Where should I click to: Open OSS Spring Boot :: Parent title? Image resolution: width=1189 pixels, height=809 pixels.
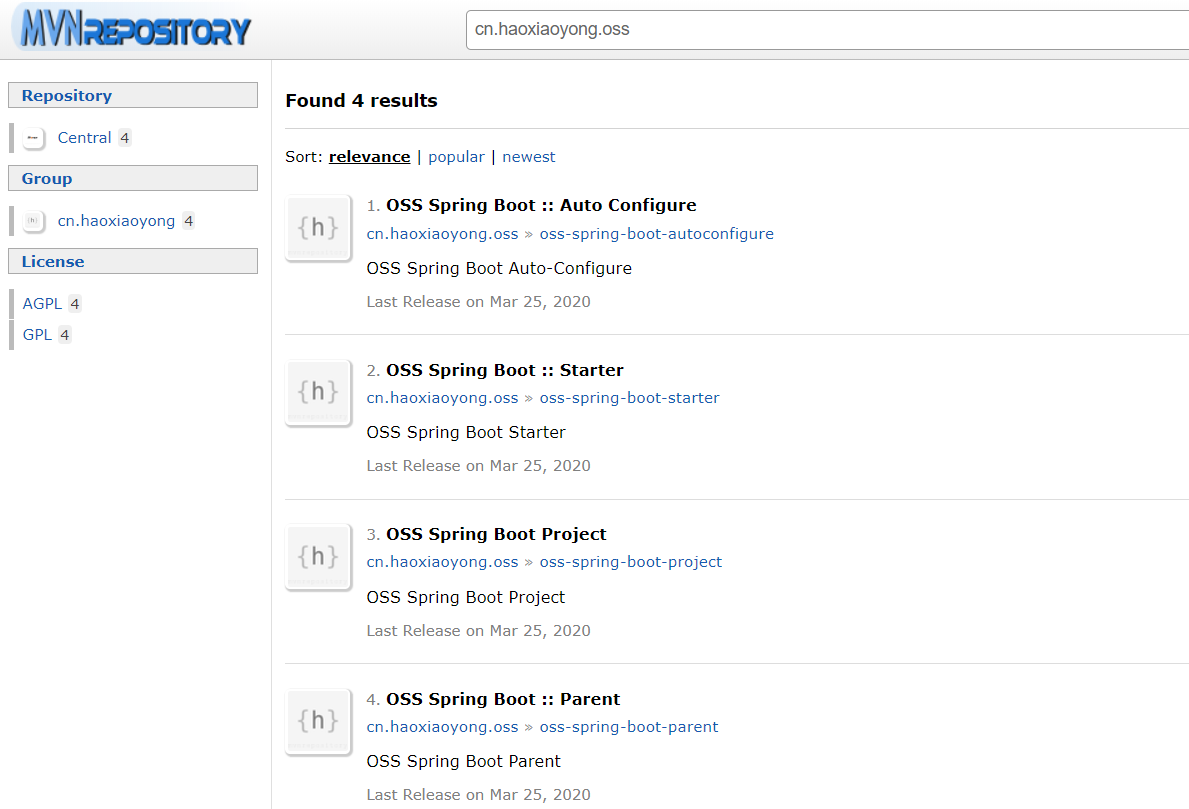503,699
